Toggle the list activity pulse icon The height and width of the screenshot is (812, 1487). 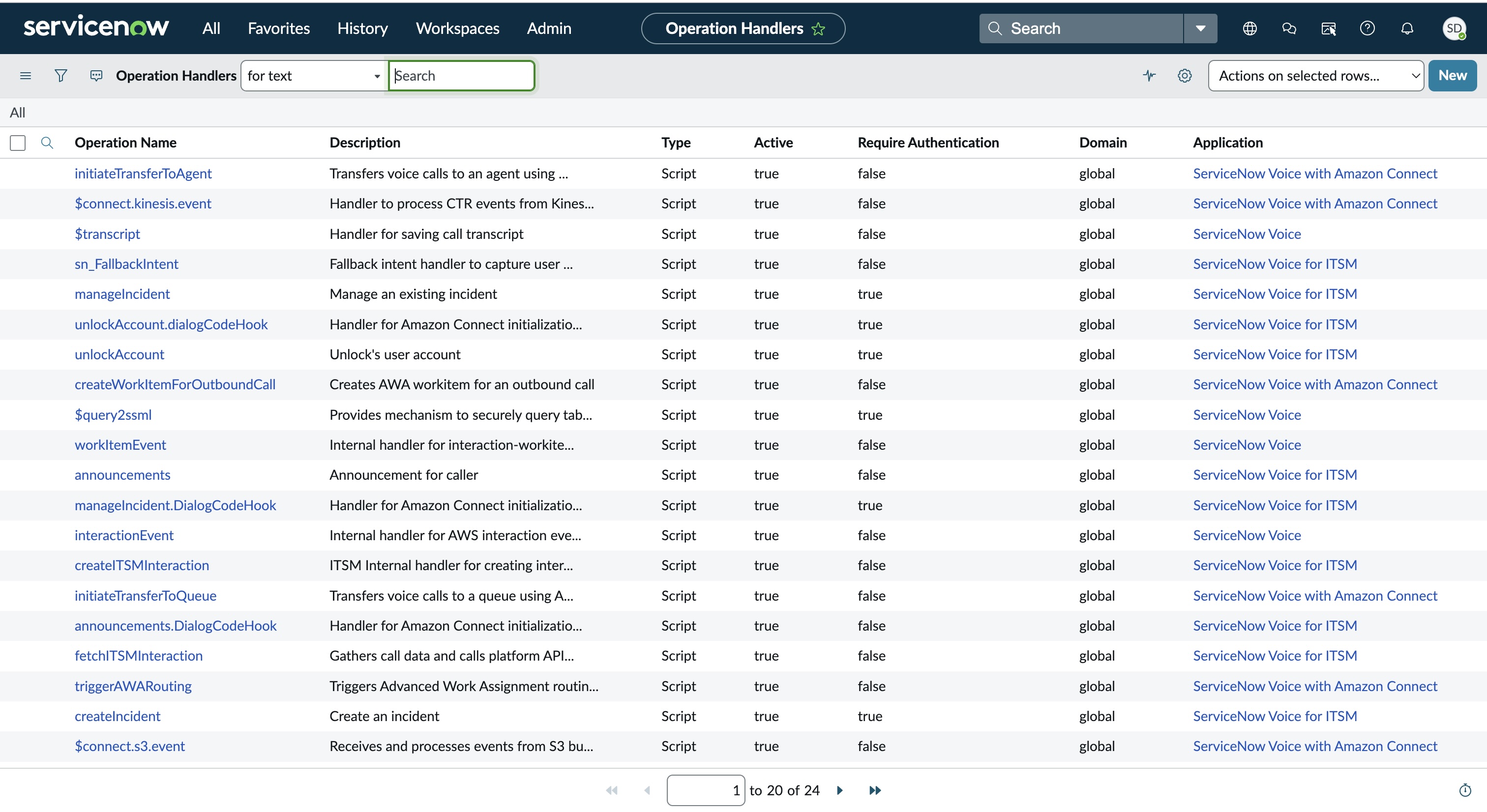click(x=1149, y=76)
